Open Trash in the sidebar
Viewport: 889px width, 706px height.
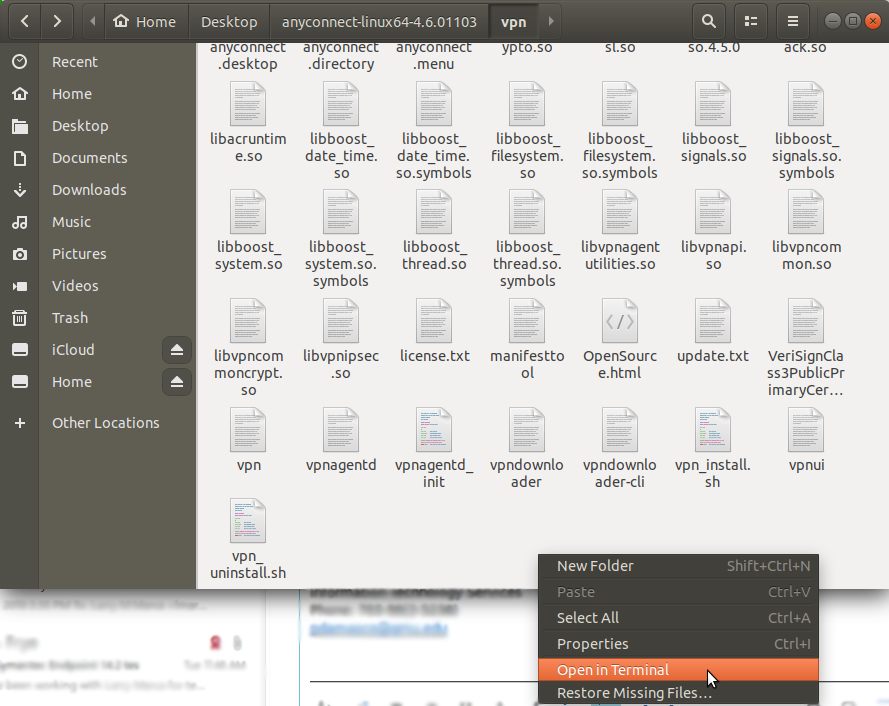[98, 318]
